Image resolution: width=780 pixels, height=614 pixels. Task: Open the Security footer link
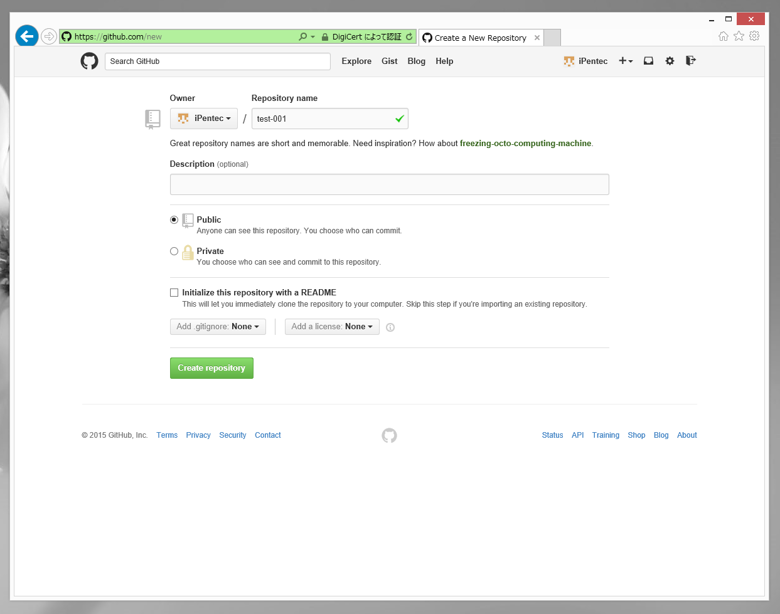[x=232, y=435]
